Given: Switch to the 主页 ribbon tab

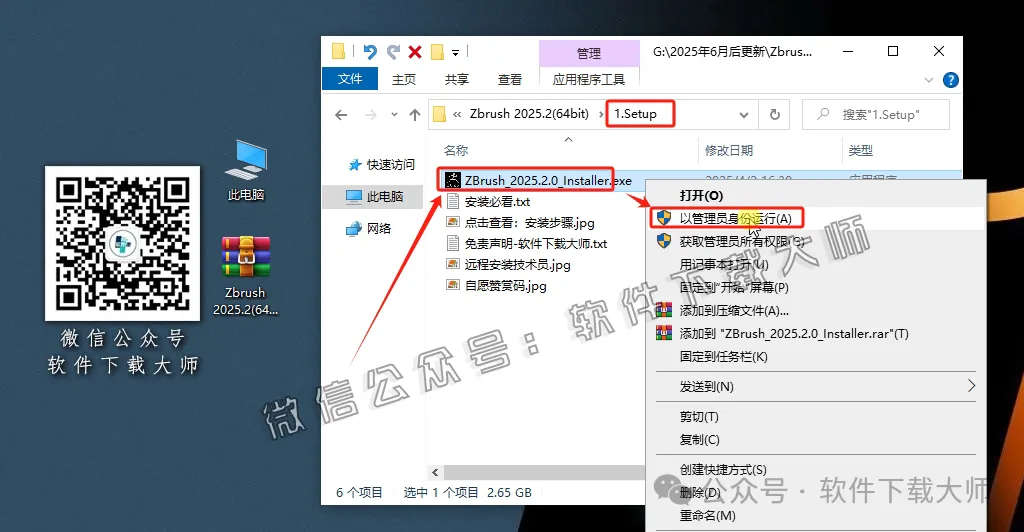Looking at the screenshot, I should 404,79.
